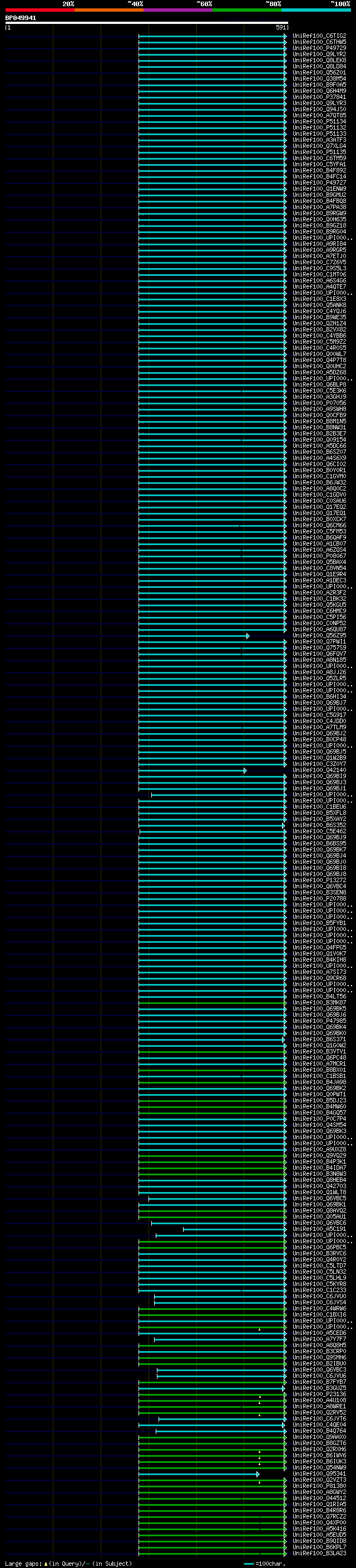
Task: Select hit UniRef100_A7QT85
Action: (x=319, y=116)
